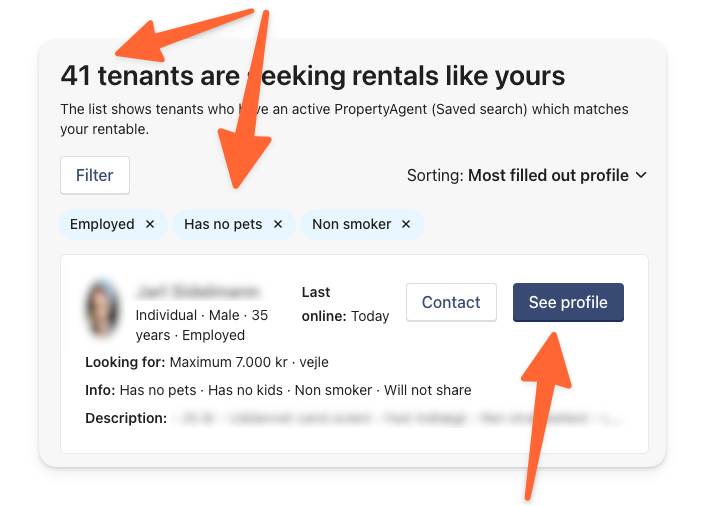
Task: Clear the Non smoker filter using its X
Action: [x=406, y=224]
